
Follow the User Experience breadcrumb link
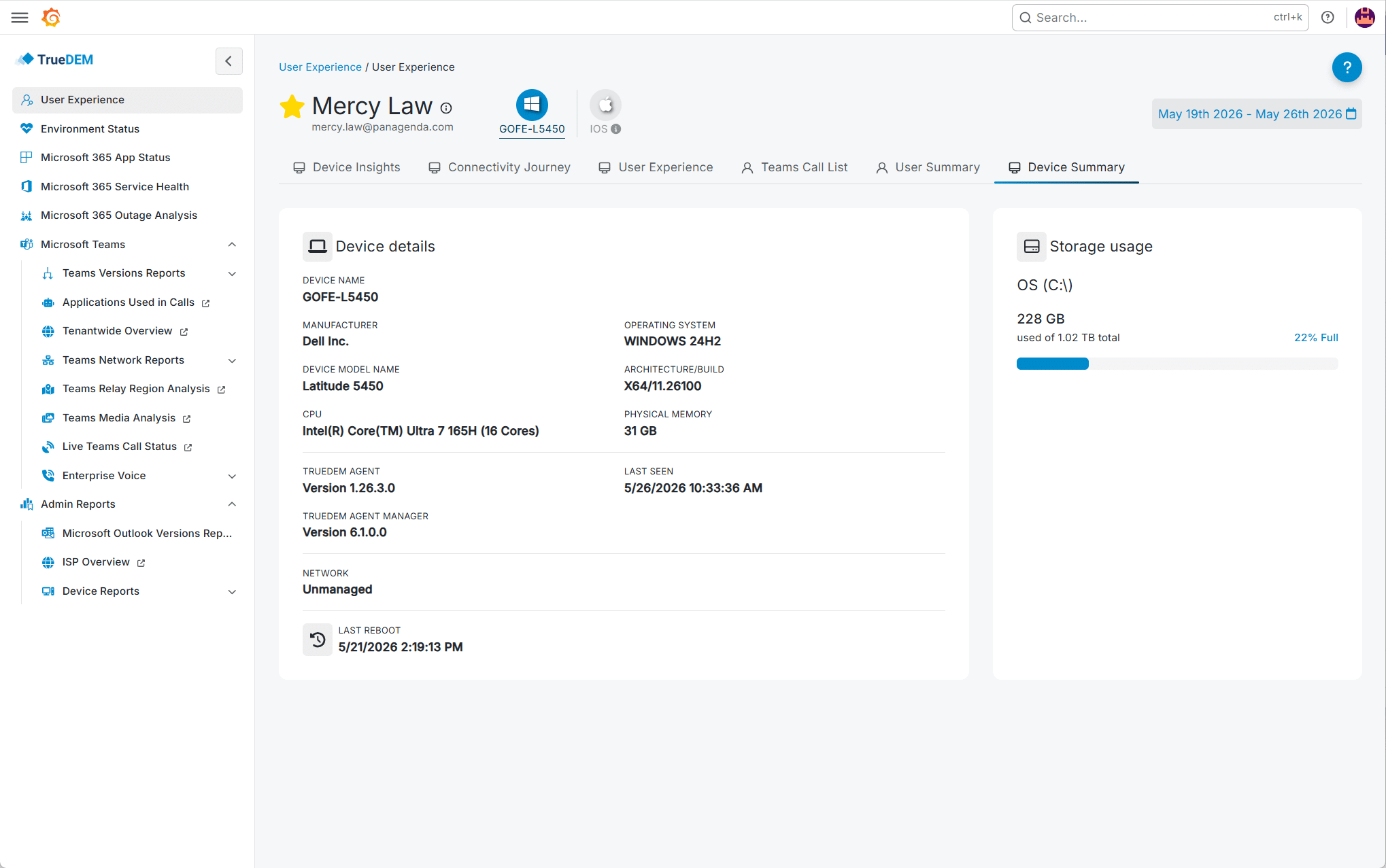coord(320,67)
